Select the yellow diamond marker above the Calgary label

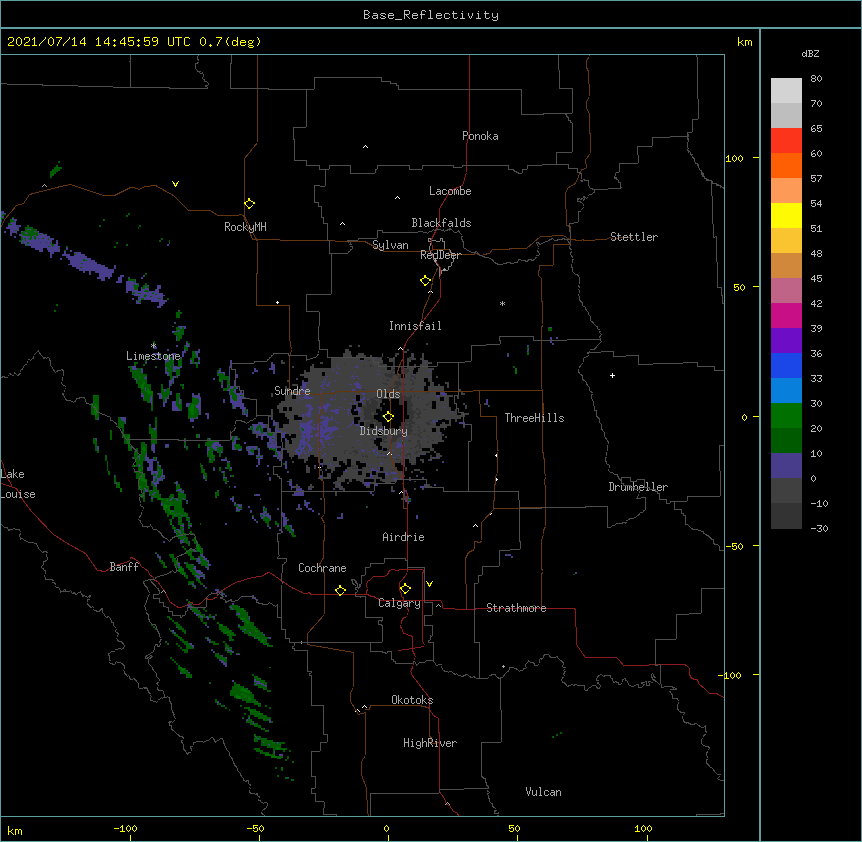point(405,589)
